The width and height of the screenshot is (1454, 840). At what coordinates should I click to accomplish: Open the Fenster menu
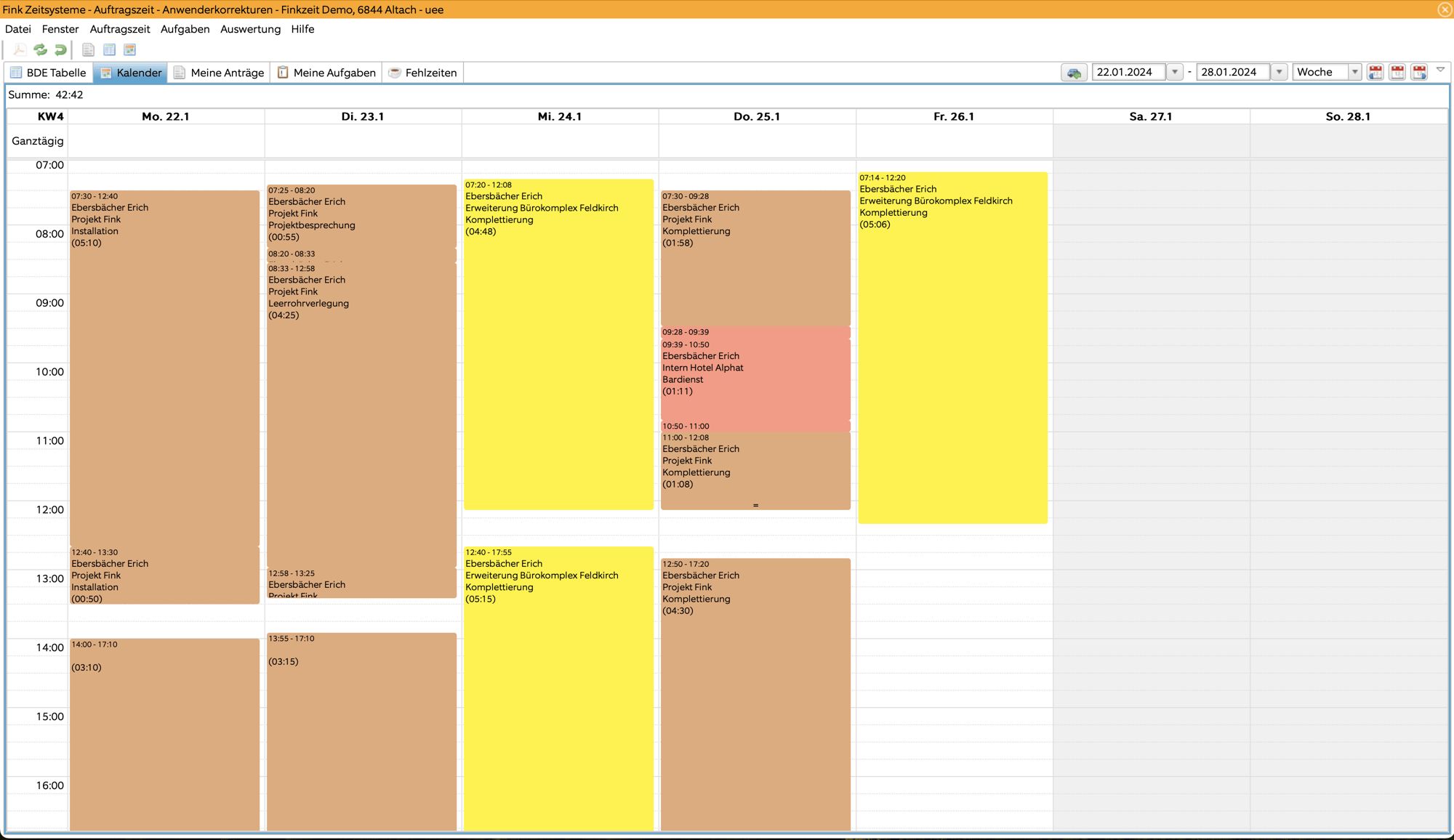(60, 29)
